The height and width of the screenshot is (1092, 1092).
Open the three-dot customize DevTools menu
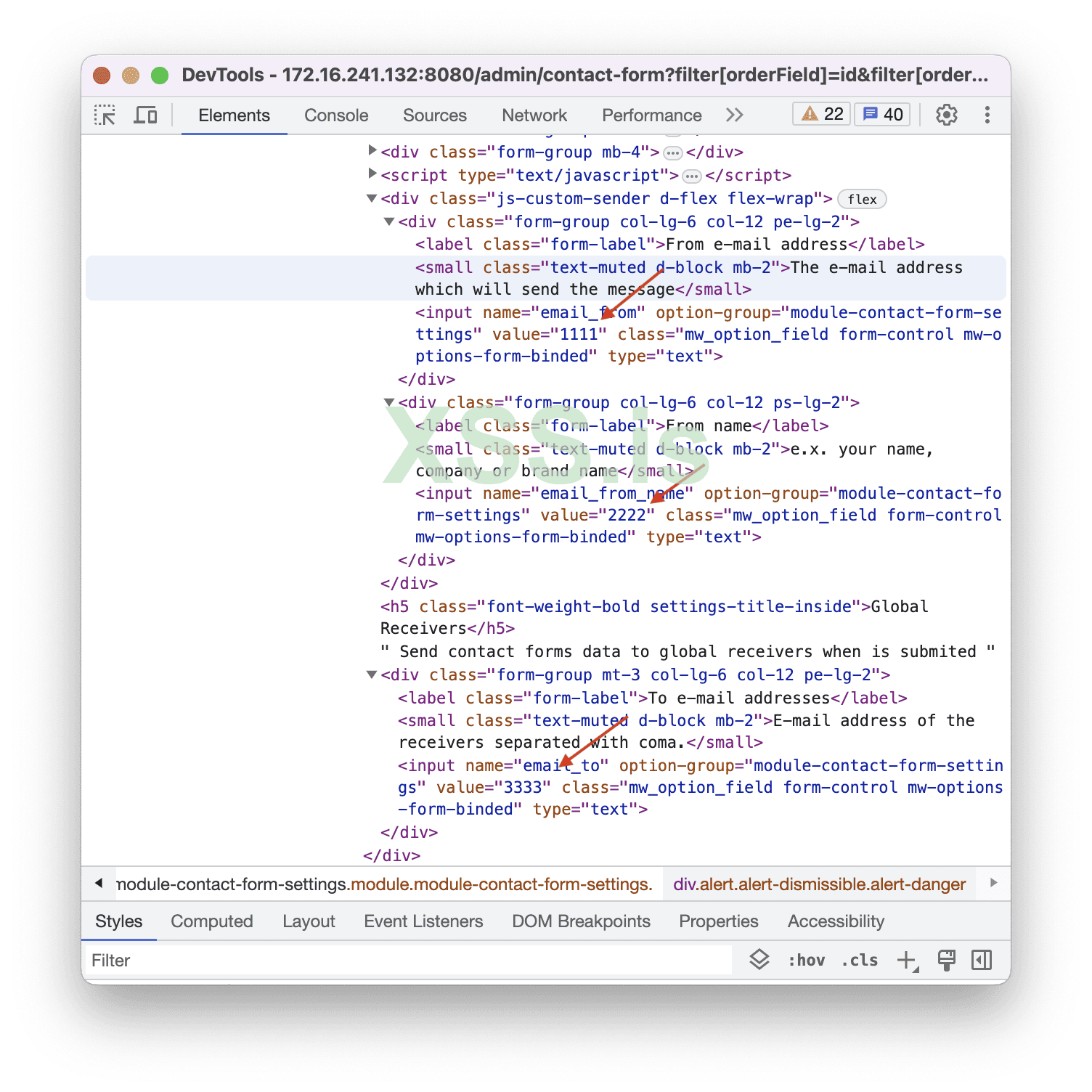[987, 115]
